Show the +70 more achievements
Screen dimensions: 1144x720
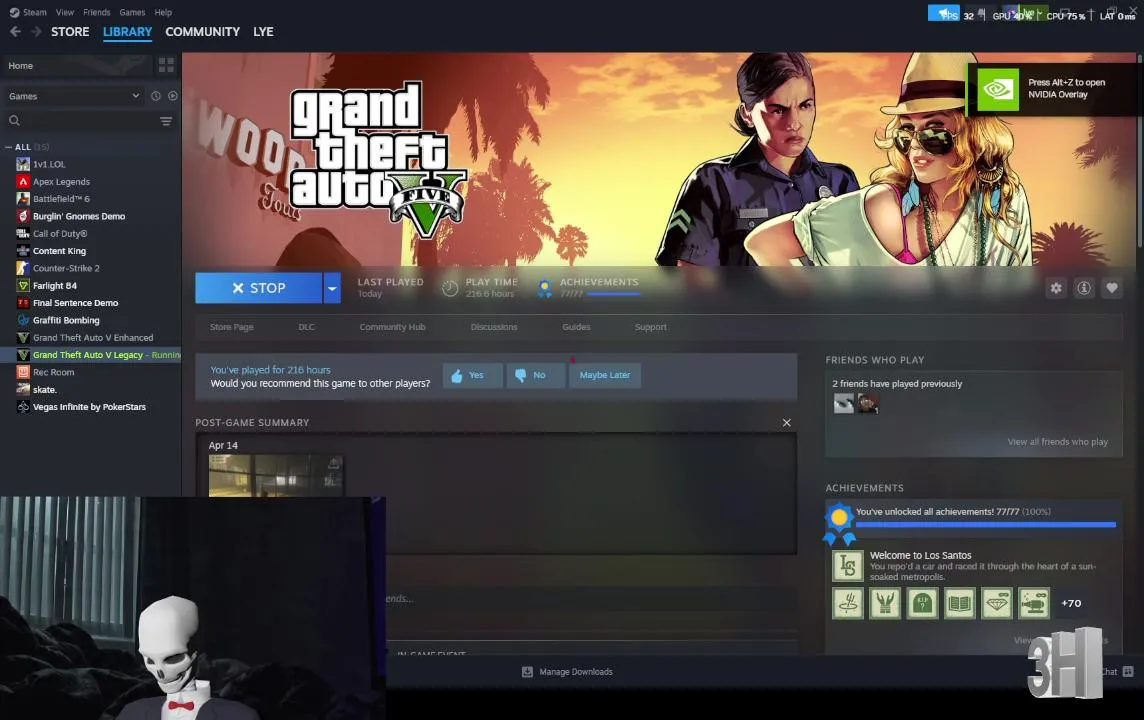1071,603
